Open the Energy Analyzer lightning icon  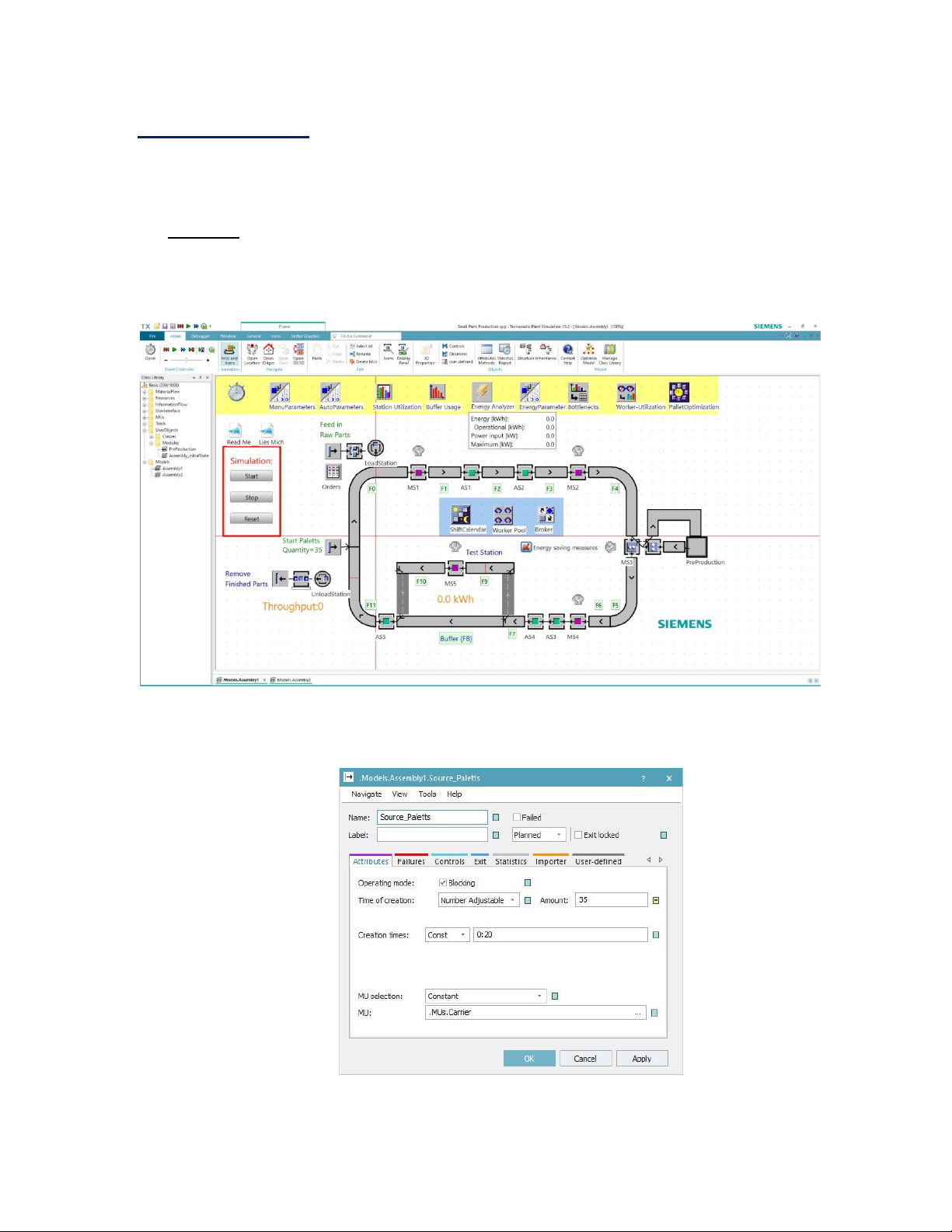pos(482,393)
